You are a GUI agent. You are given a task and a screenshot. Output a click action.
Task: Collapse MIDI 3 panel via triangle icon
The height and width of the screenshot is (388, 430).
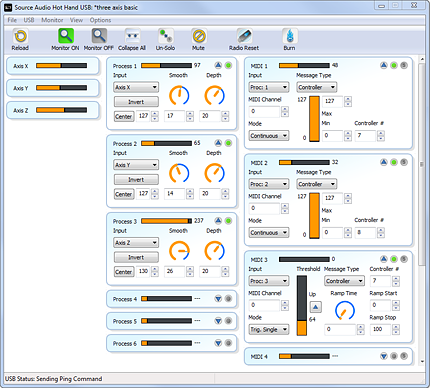point(384,259)
